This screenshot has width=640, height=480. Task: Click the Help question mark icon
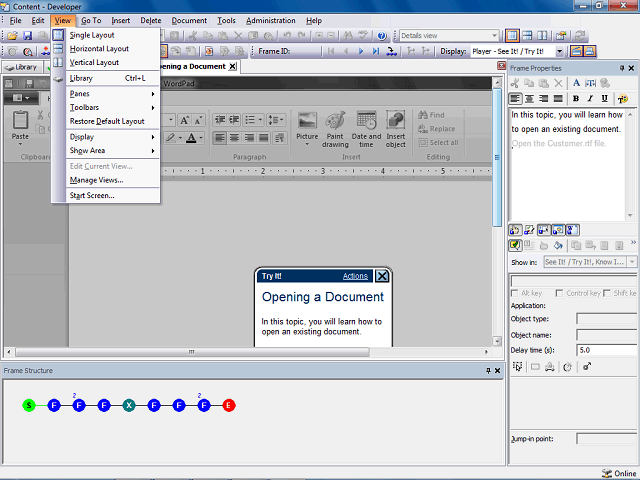[x=382, y=36]
